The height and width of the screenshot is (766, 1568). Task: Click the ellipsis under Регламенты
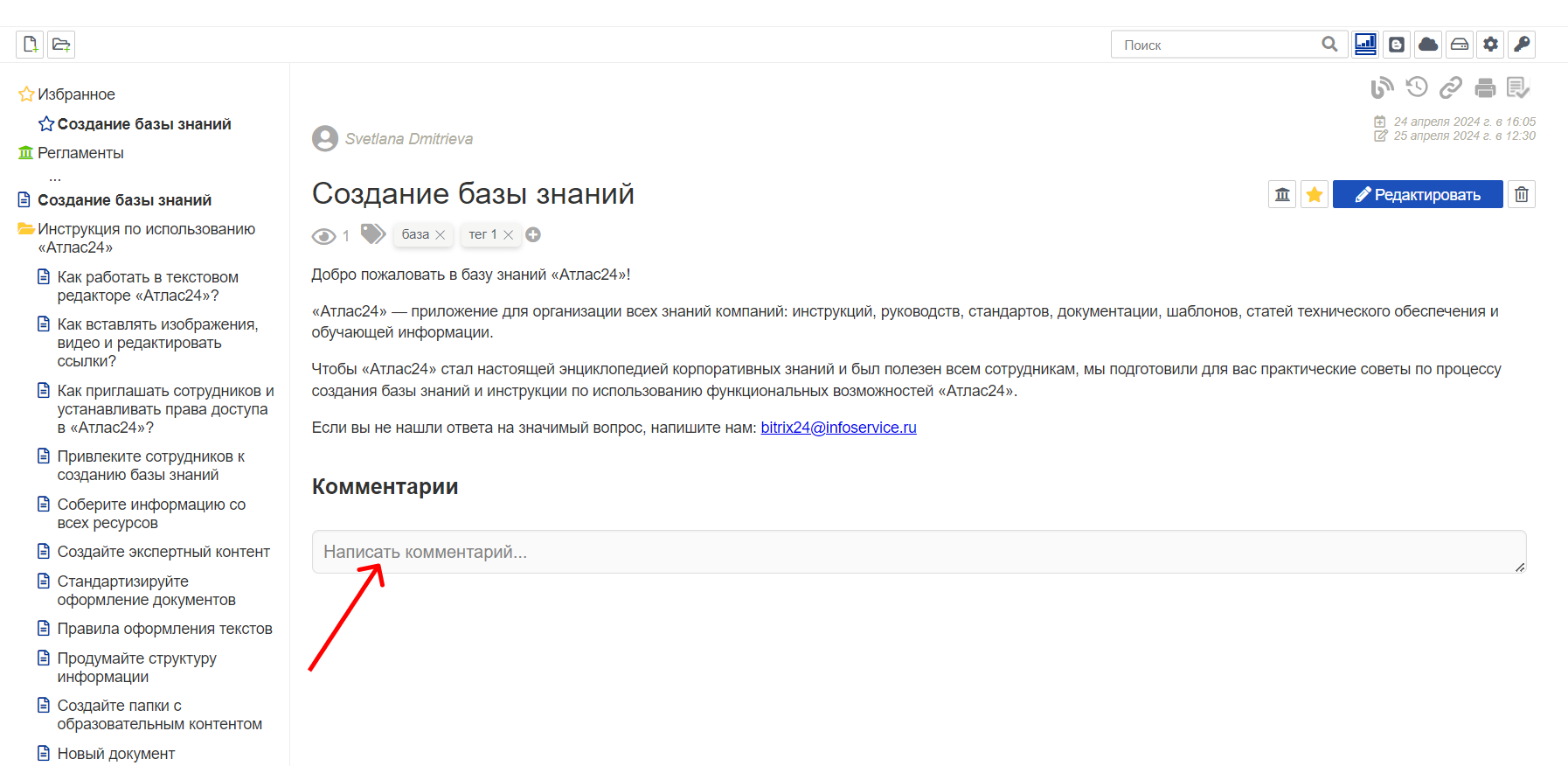point(54,178)
